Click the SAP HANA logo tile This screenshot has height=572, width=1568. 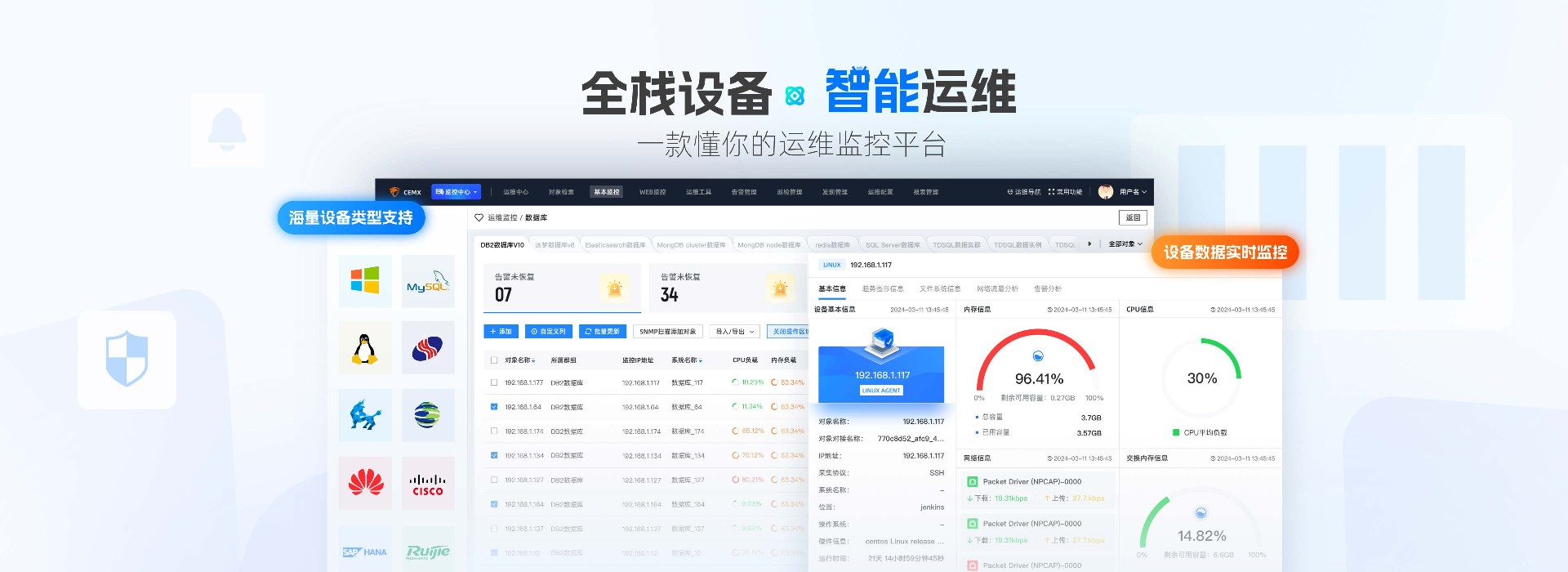365,549
